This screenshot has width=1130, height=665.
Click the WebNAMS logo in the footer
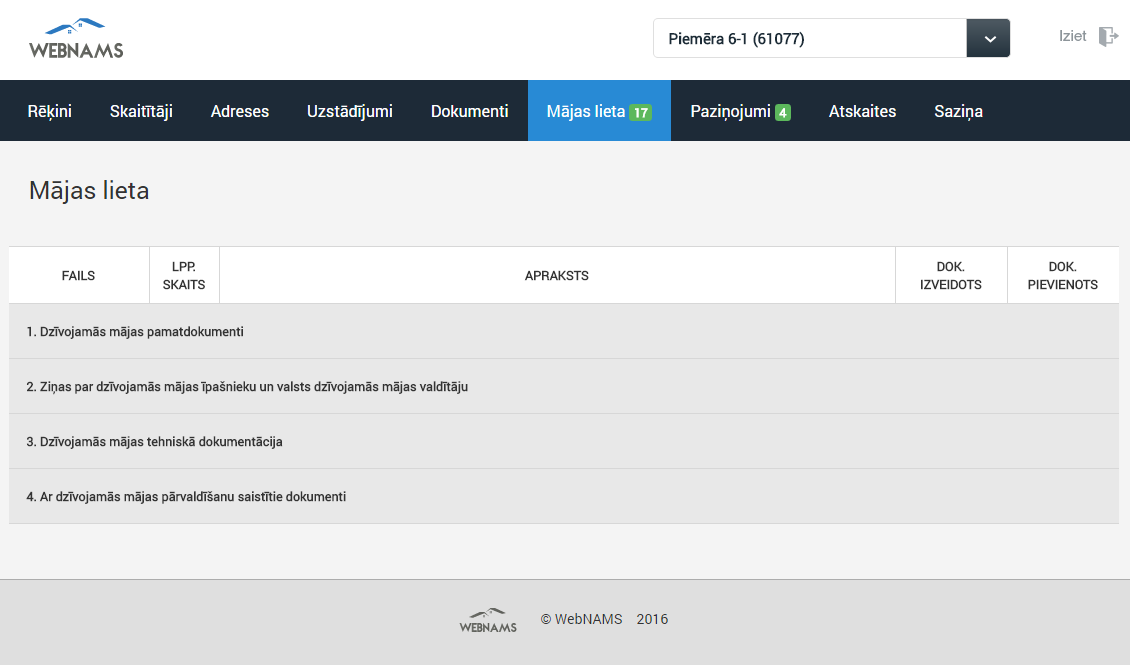pos(488,620)
